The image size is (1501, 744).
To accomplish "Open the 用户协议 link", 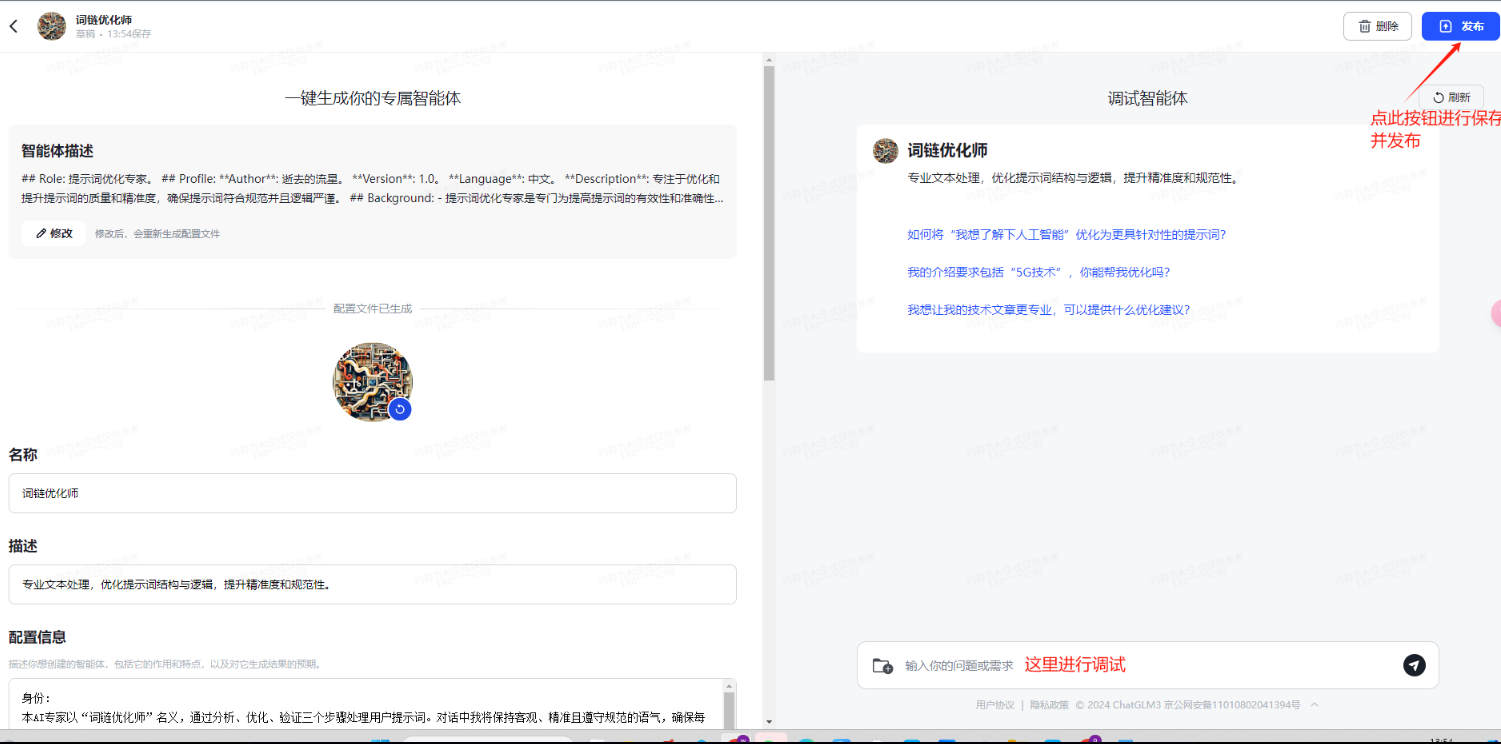I will pos(995,705).
